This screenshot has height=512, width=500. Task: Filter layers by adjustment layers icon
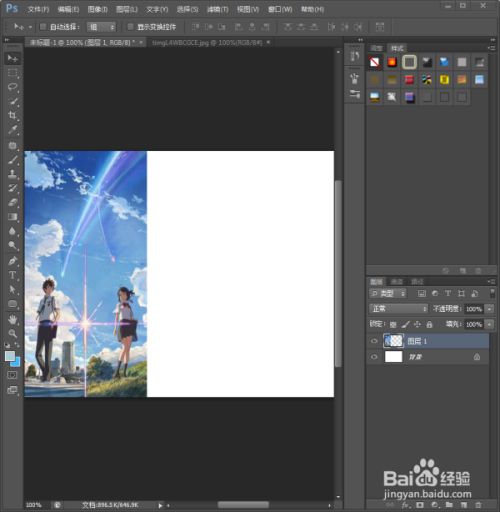pyautogui.click(x=435, y=293)
